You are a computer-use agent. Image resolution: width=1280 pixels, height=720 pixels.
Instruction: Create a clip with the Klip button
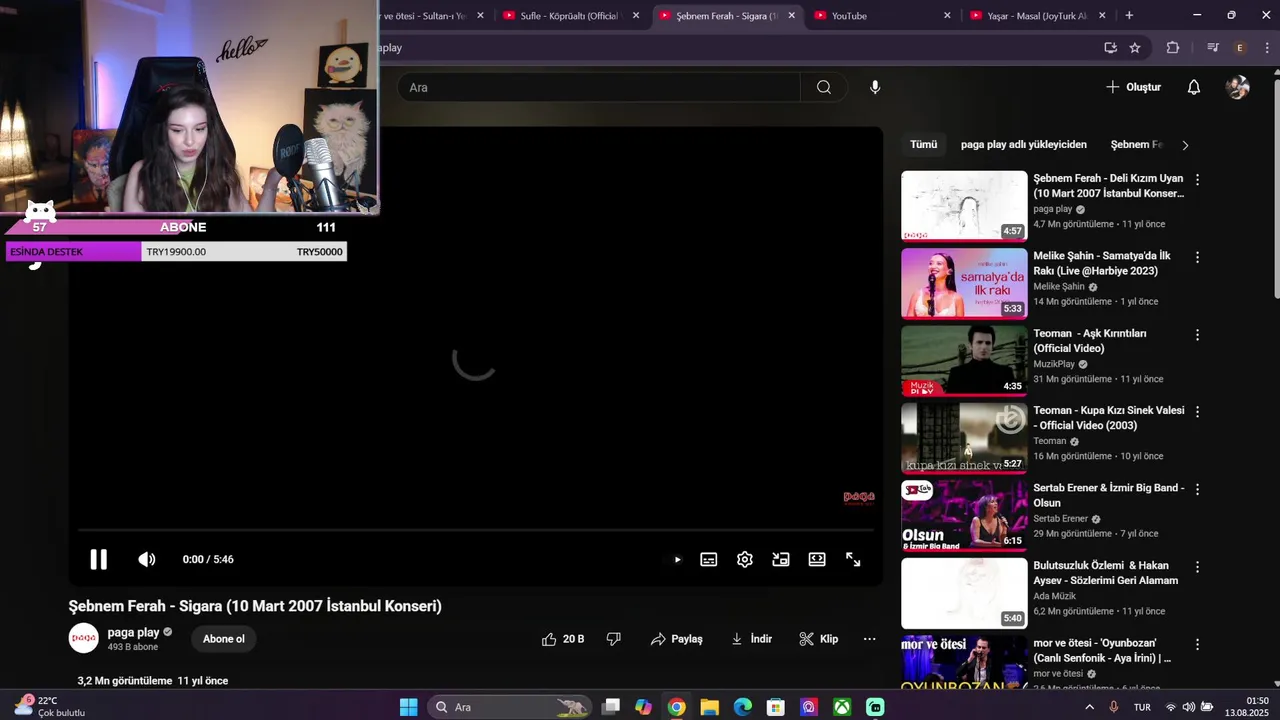point(818,639)
